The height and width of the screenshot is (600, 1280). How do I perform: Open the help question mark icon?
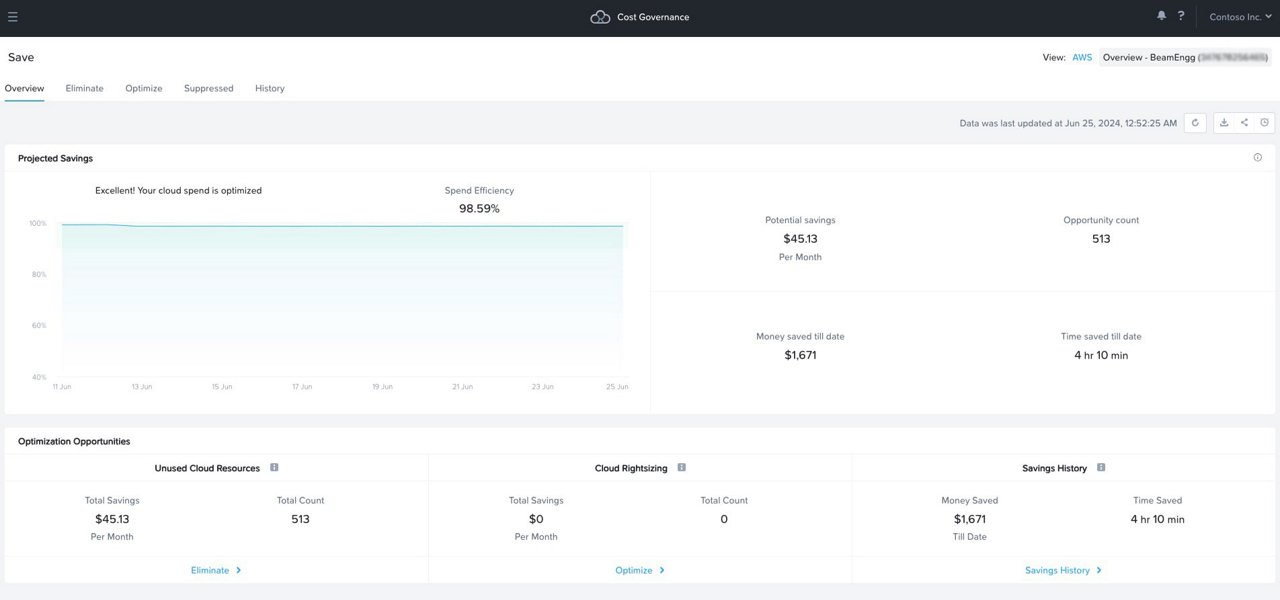(1180, 15)
